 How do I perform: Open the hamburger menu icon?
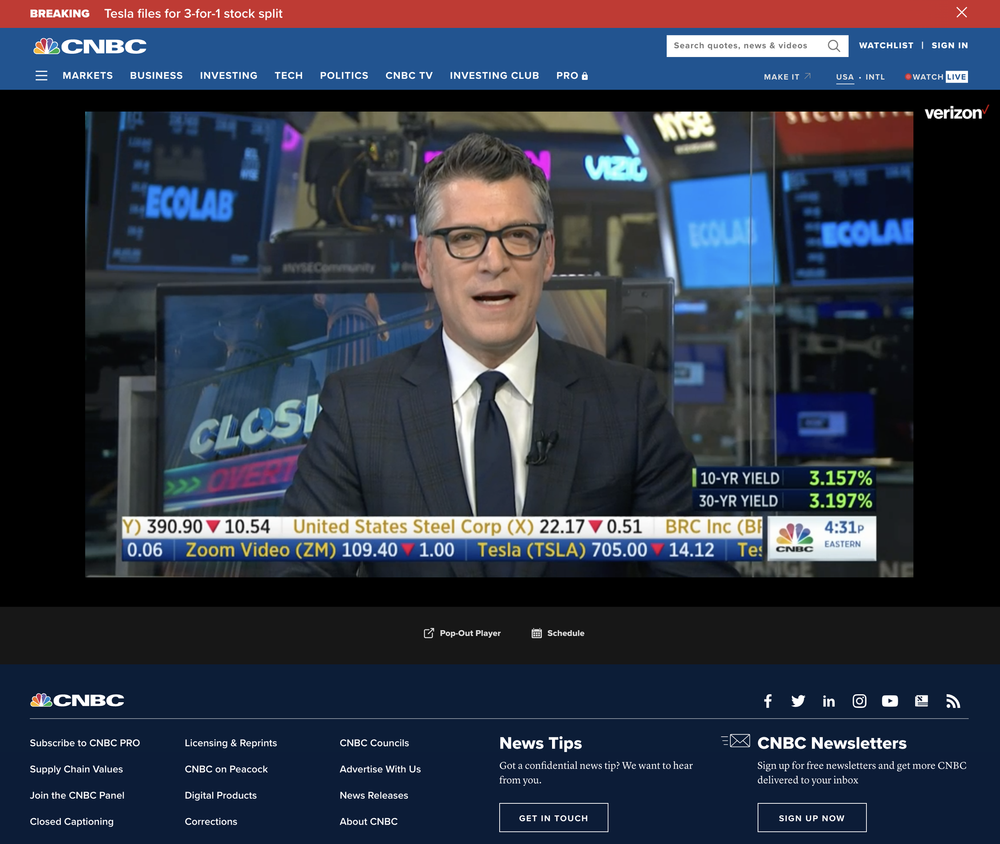point(41,76)
